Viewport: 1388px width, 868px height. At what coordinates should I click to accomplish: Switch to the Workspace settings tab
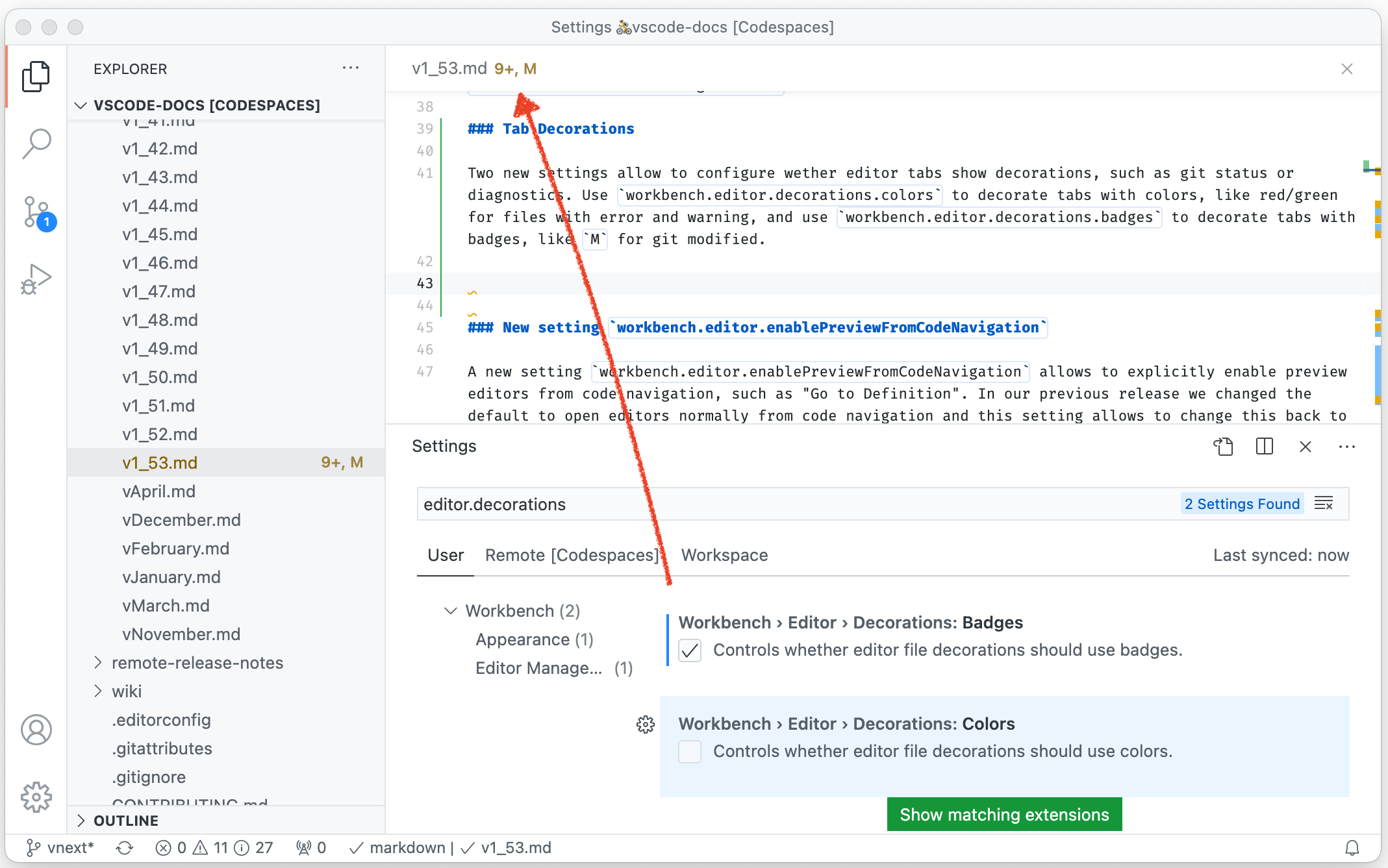[724, 555]
